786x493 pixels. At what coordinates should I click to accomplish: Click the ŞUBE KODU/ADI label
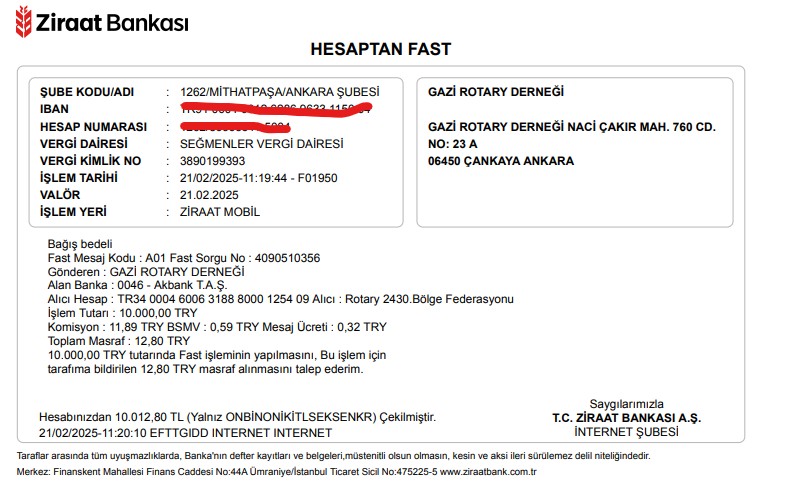pyautogui.click(x=87, y=92)
